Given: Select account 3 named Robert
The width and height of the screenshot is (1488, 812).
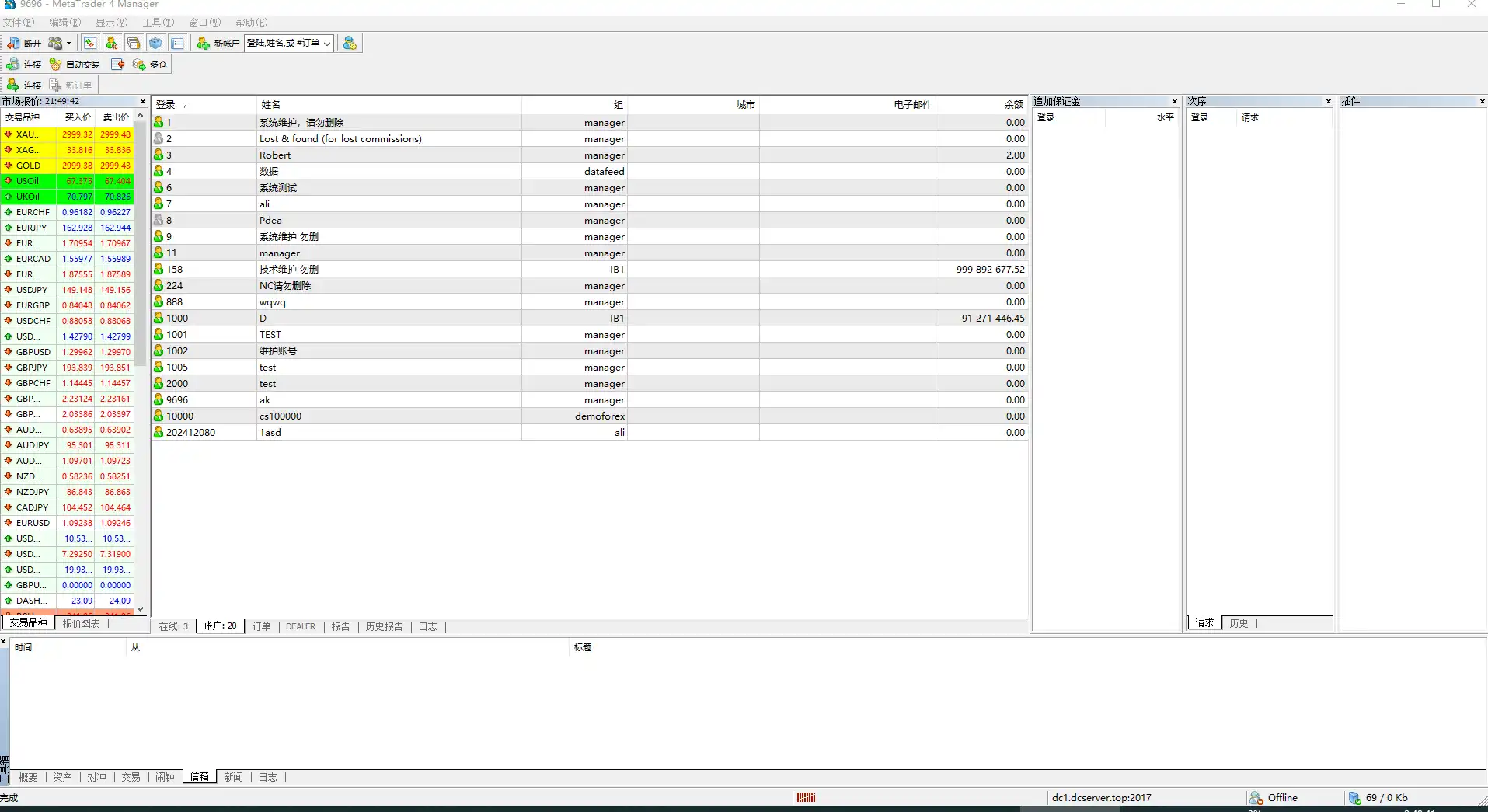Looking at the screenshot, I should pos(590,155).
